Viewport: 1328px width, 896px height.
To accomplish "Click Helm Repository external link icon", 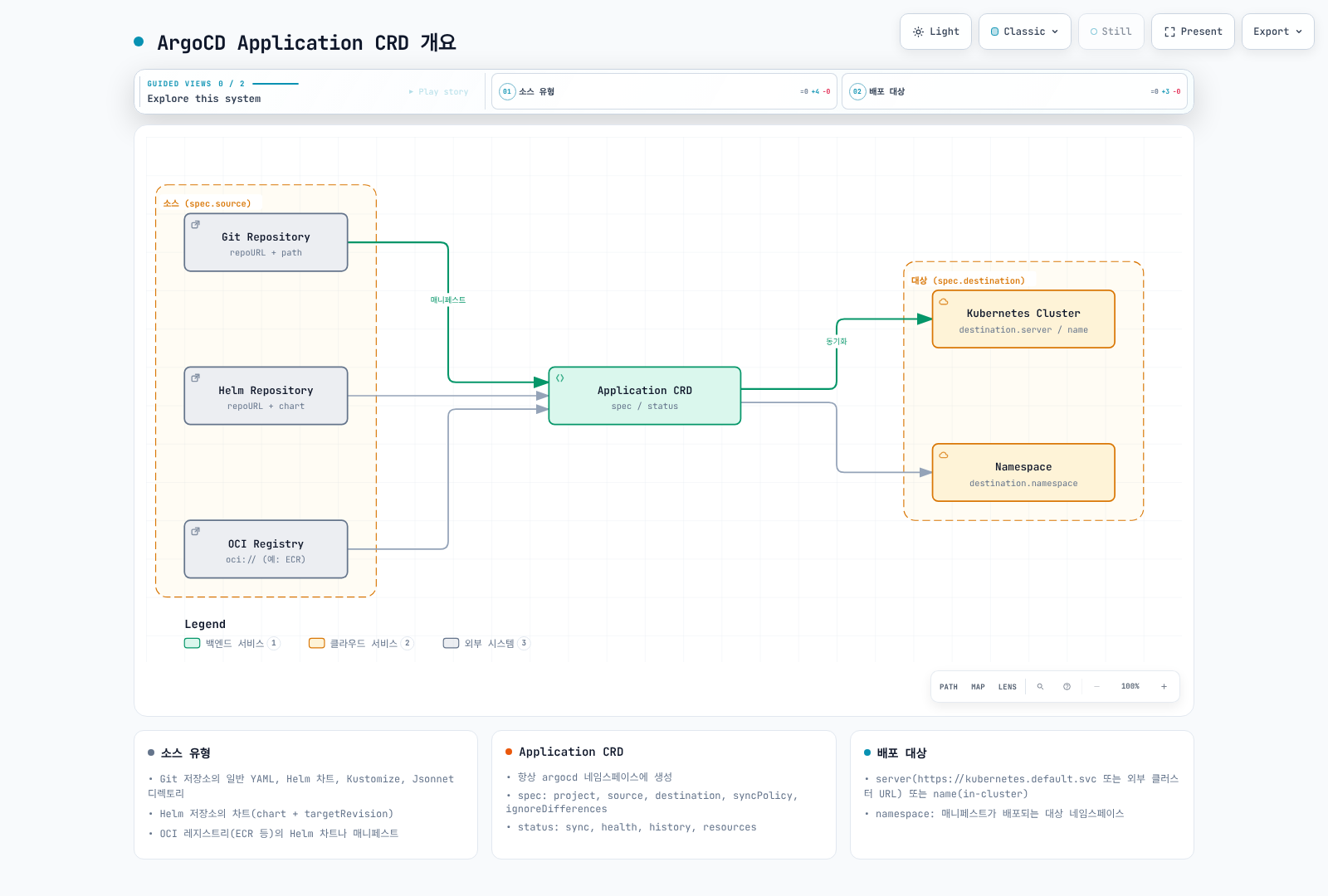I will coord(196,378).
